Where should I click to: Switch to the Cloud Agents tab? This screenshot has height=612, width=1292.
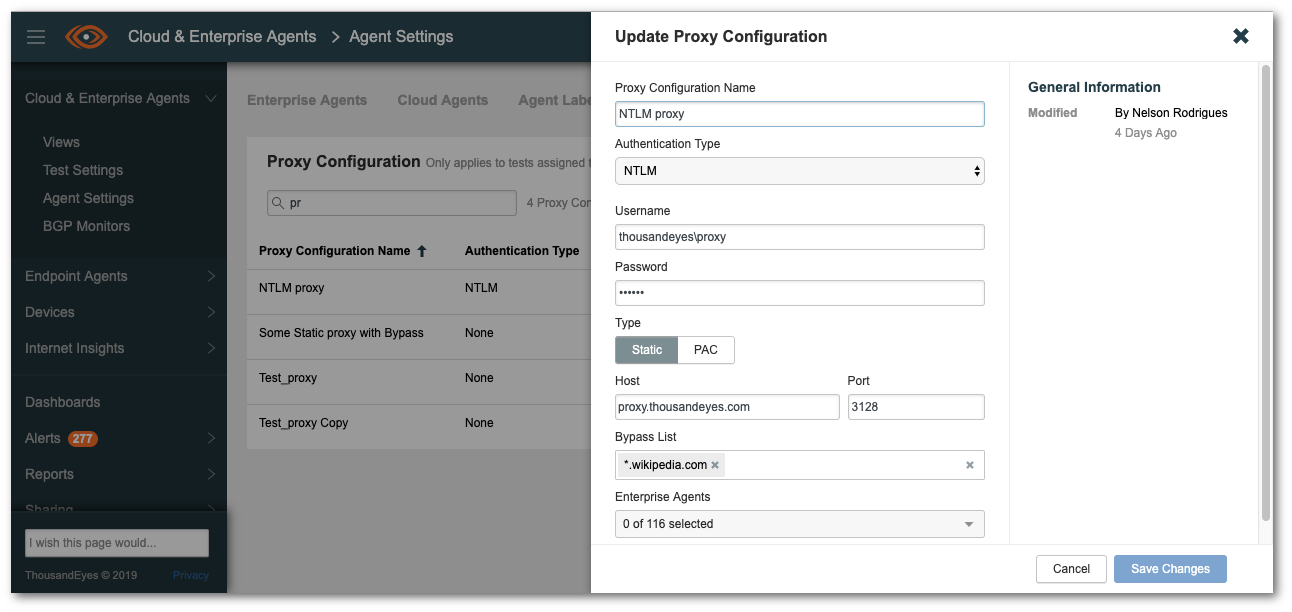[443, 100]
